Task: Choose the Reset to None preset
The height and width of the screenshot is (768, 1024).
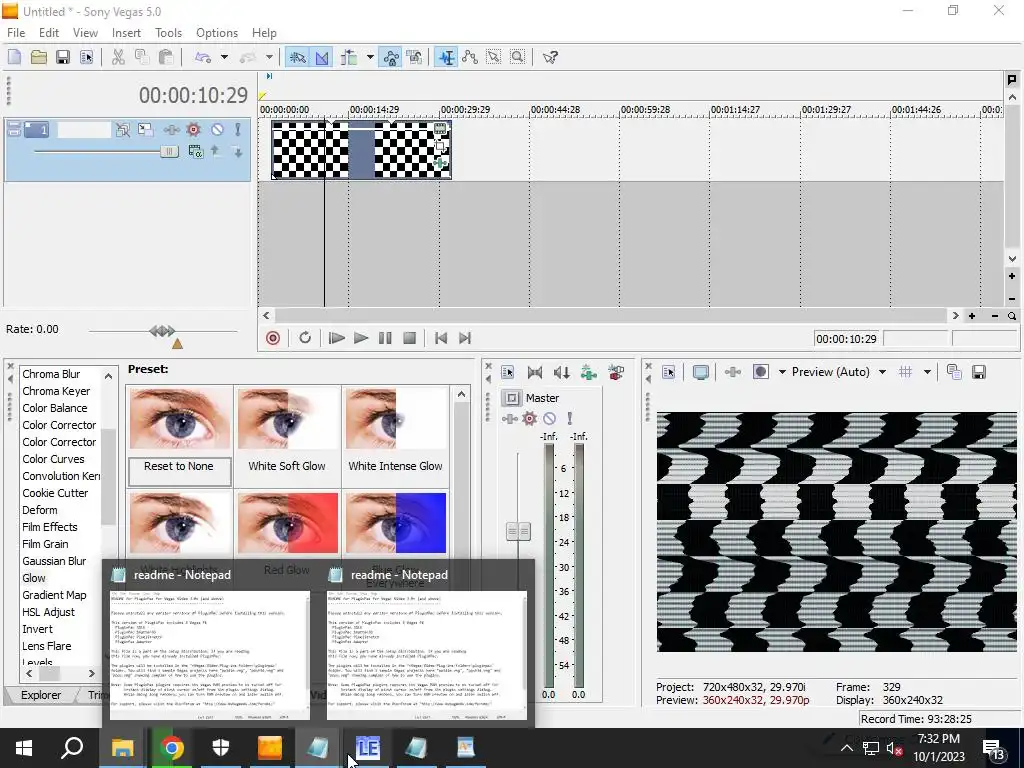Action: (x=180, y=437)
